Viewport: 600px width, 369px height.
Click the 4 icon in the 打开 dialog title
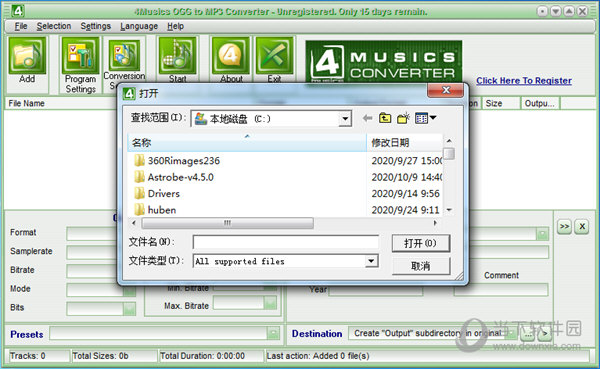pos(129,93)
